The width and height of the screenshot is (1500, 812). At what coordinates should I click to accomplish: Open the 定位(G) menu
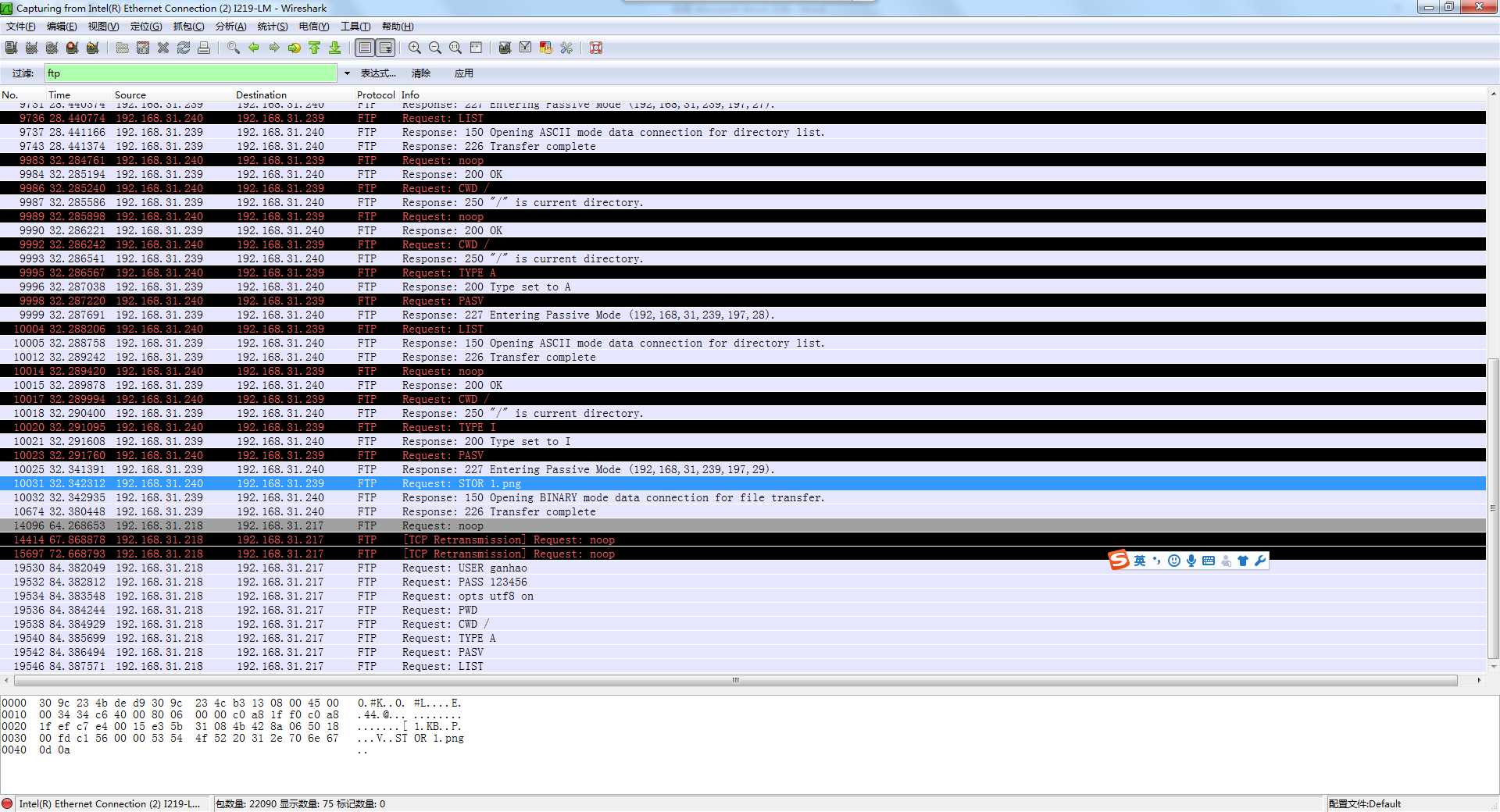coord(146,27)
